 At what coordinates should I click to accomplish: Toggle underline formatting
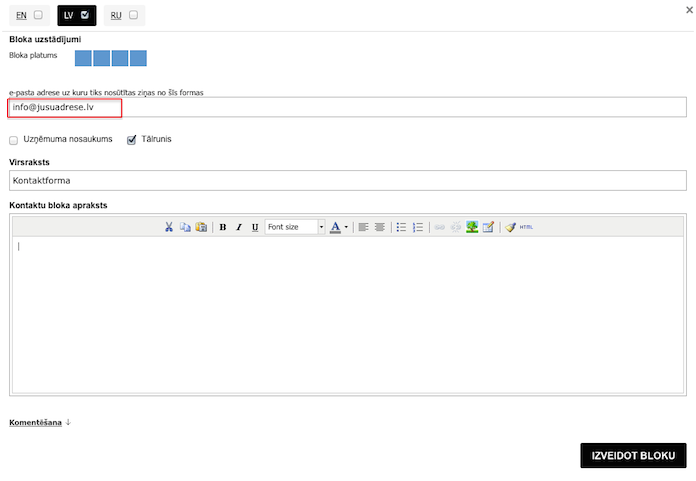tap(255, 227)
